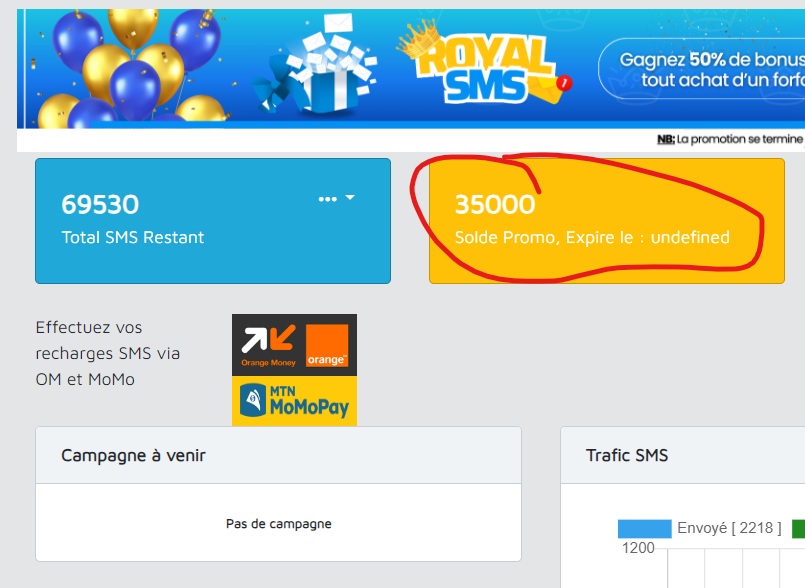The image size is (805, 588).
Task: Click the 35000 Solde Promo yellow card
Action: pyautogui.click(x=607, y=221)
